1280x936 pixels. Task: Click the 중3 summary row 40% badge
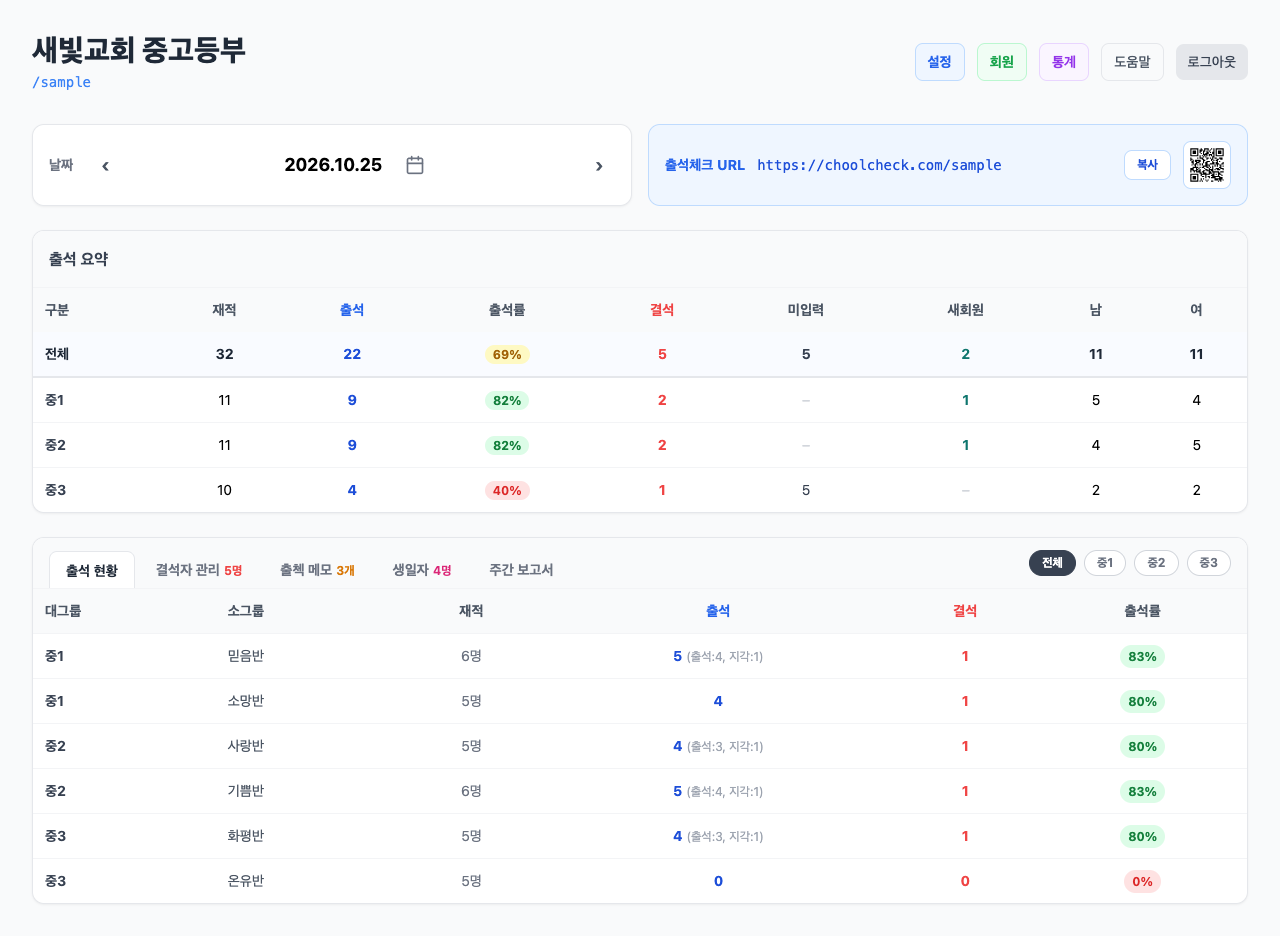coord(507,490)
